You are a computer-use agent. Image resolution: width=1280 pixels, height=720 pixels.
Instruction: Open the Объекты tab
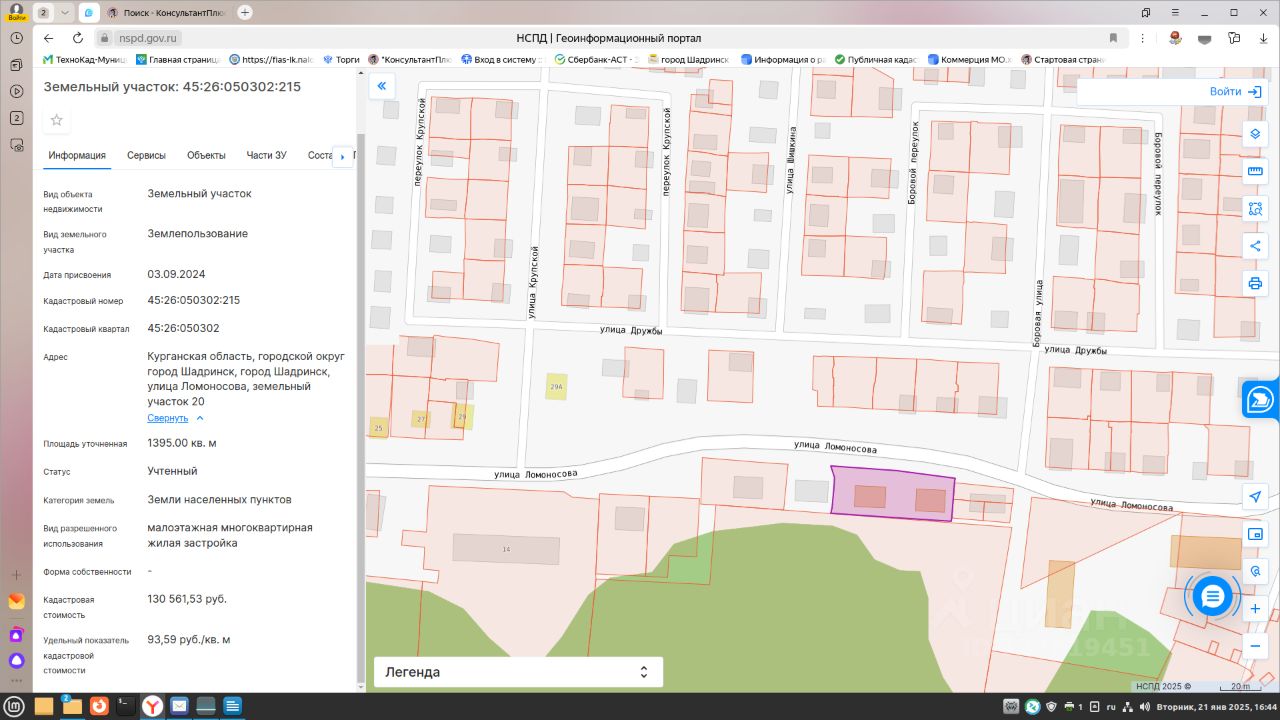206,155
